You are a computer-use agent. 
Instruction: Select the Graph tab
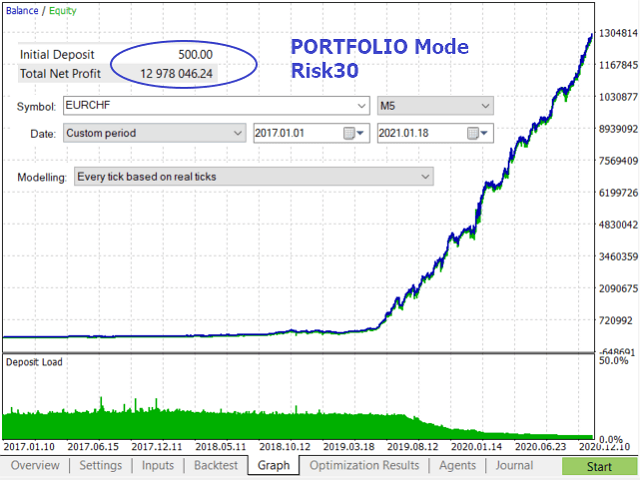[273, 466]
